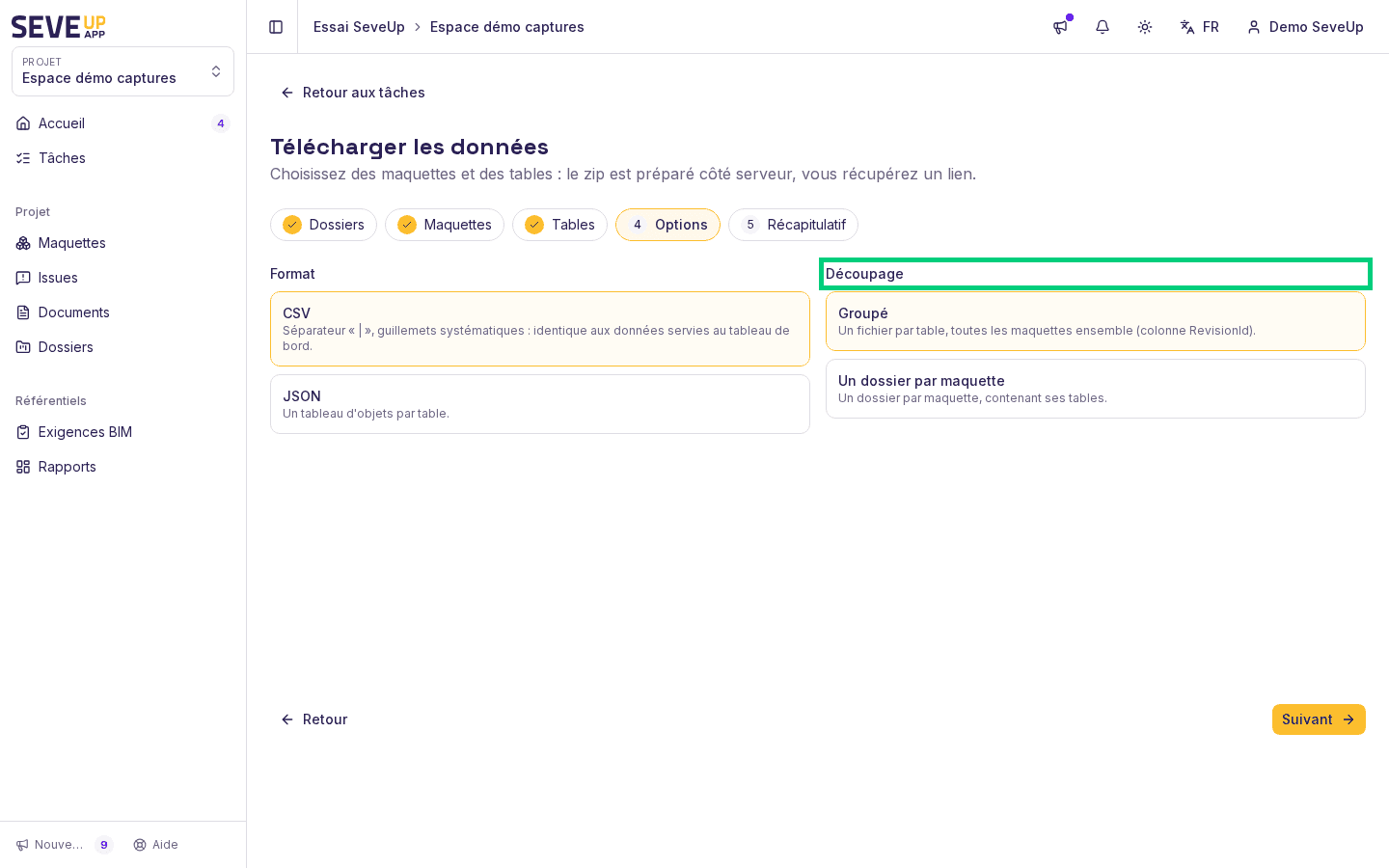Select the JSON format option
Screen dimensions: 1389x868
click(540, 404)
